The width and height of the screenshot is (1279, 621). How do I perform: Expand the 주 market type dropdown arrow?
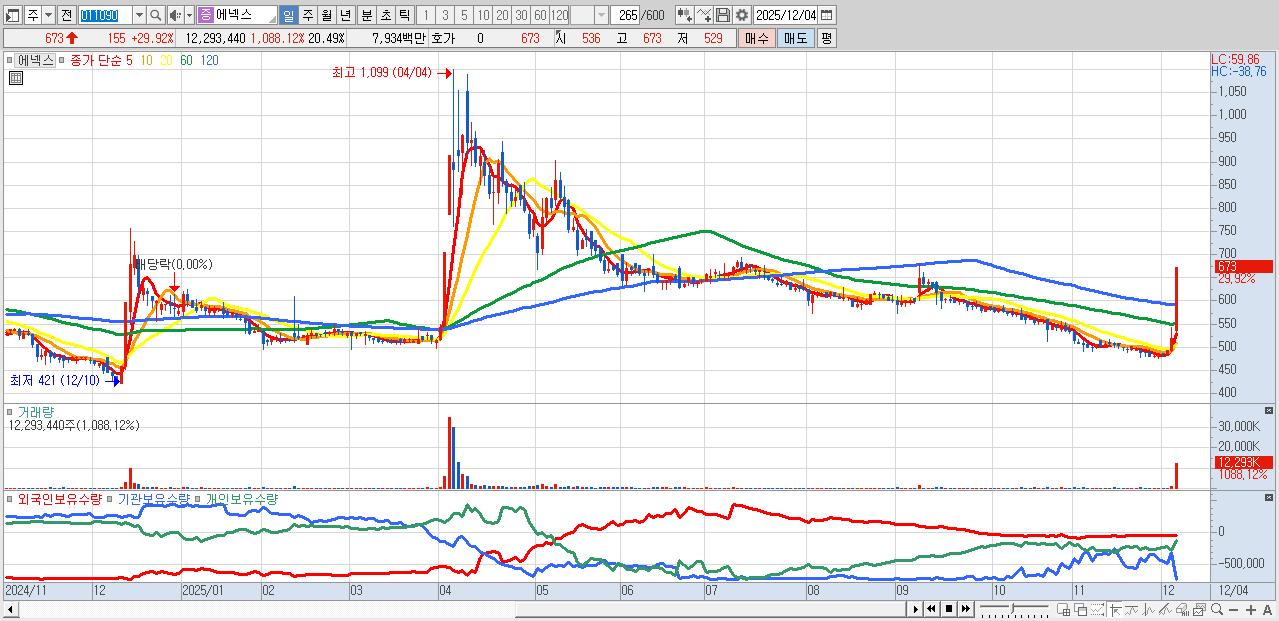[47, 15]
